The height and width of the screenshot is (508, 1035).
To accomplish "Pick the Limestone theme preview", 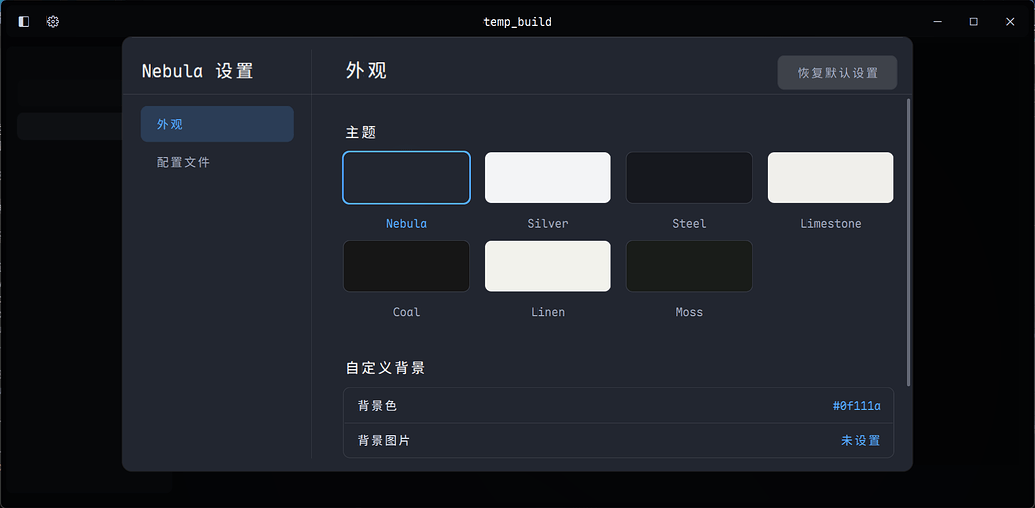I will click(x=830, y=177).
